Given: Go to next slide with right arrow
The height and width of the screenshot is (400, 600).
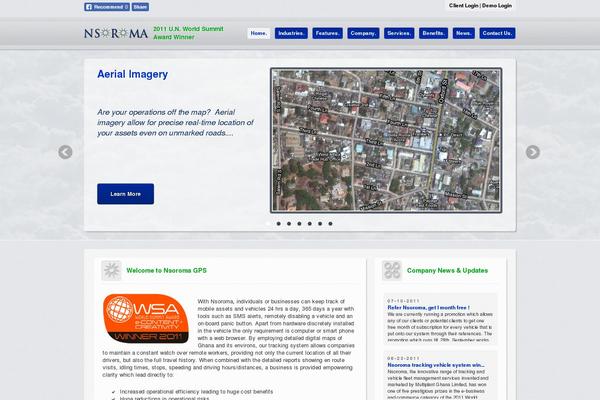Looking at the screenshot, I should click(533, 152).
